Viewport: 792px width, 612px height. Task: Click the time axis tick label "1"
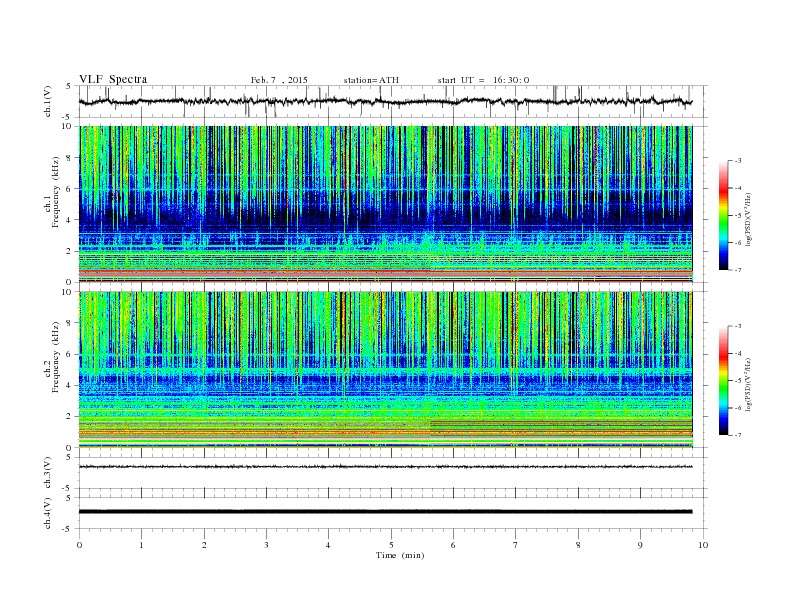coord(141,545)
